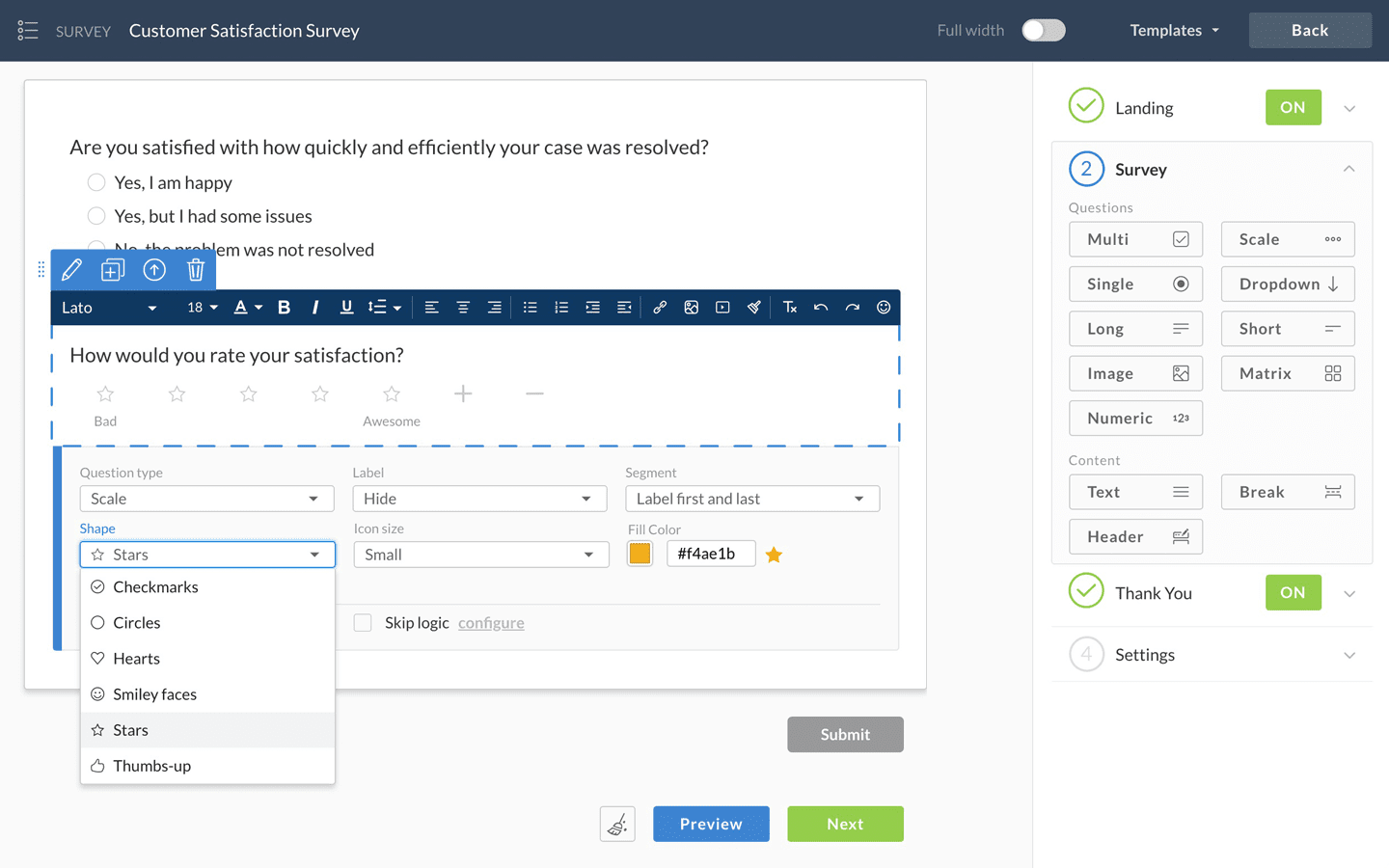The image size is (1389, 868).
Task: Edit the question using the pencil icon
Action: (72, 269)
